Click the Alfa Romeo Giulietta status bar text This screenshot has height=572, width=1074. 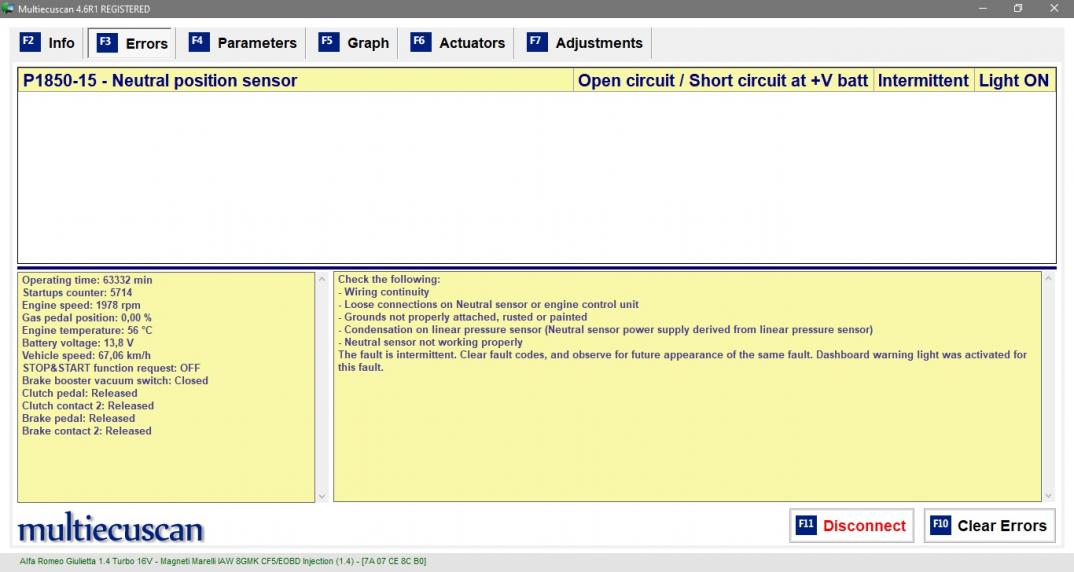point(223,561)
